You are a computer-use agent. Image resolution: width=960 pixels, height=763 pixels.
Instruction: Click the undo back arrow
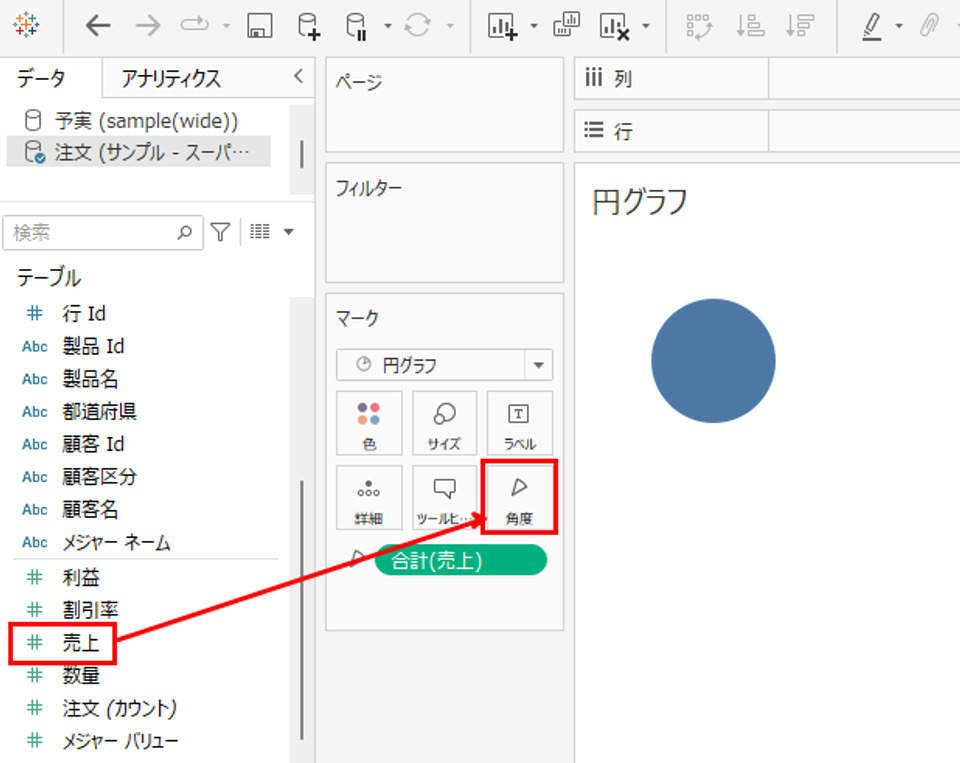98,26
